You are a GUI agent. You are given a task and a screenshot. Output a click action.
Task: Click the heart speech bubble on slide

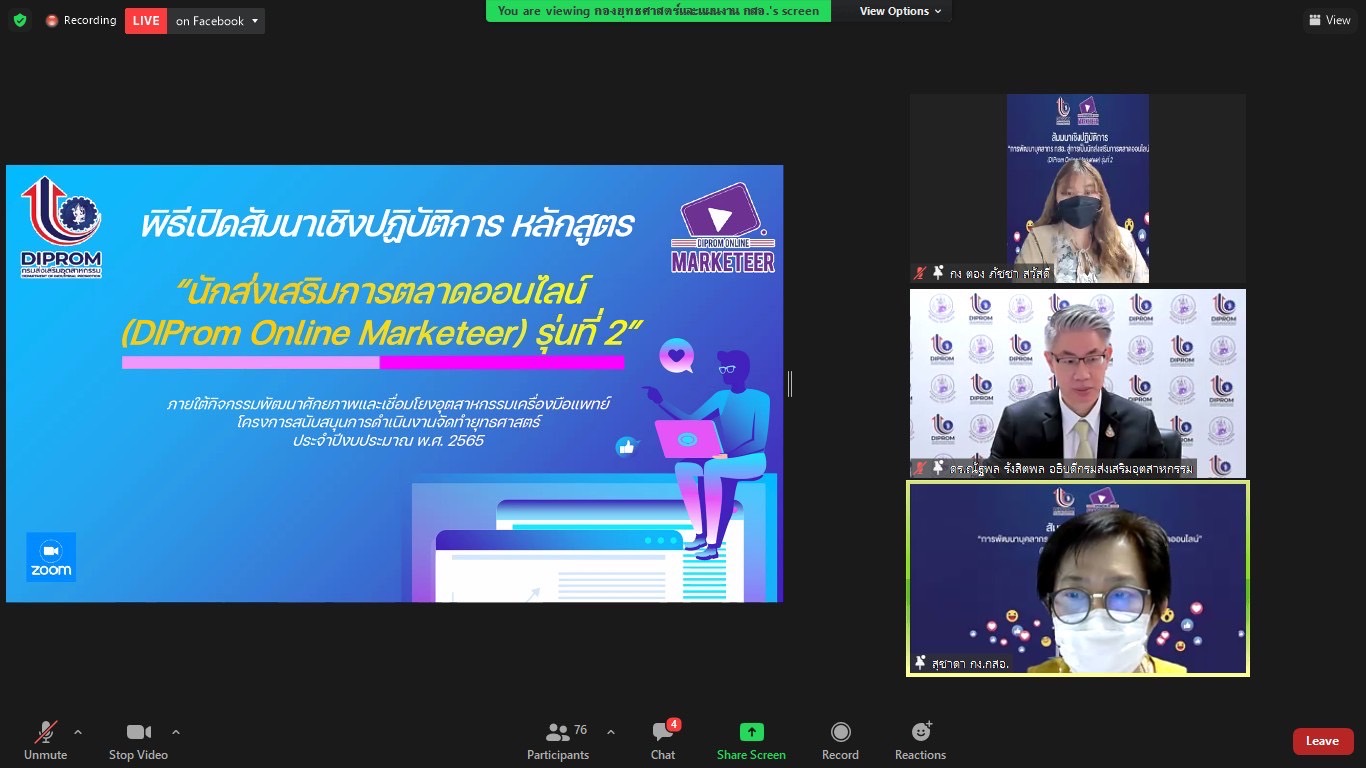point(677,356)
